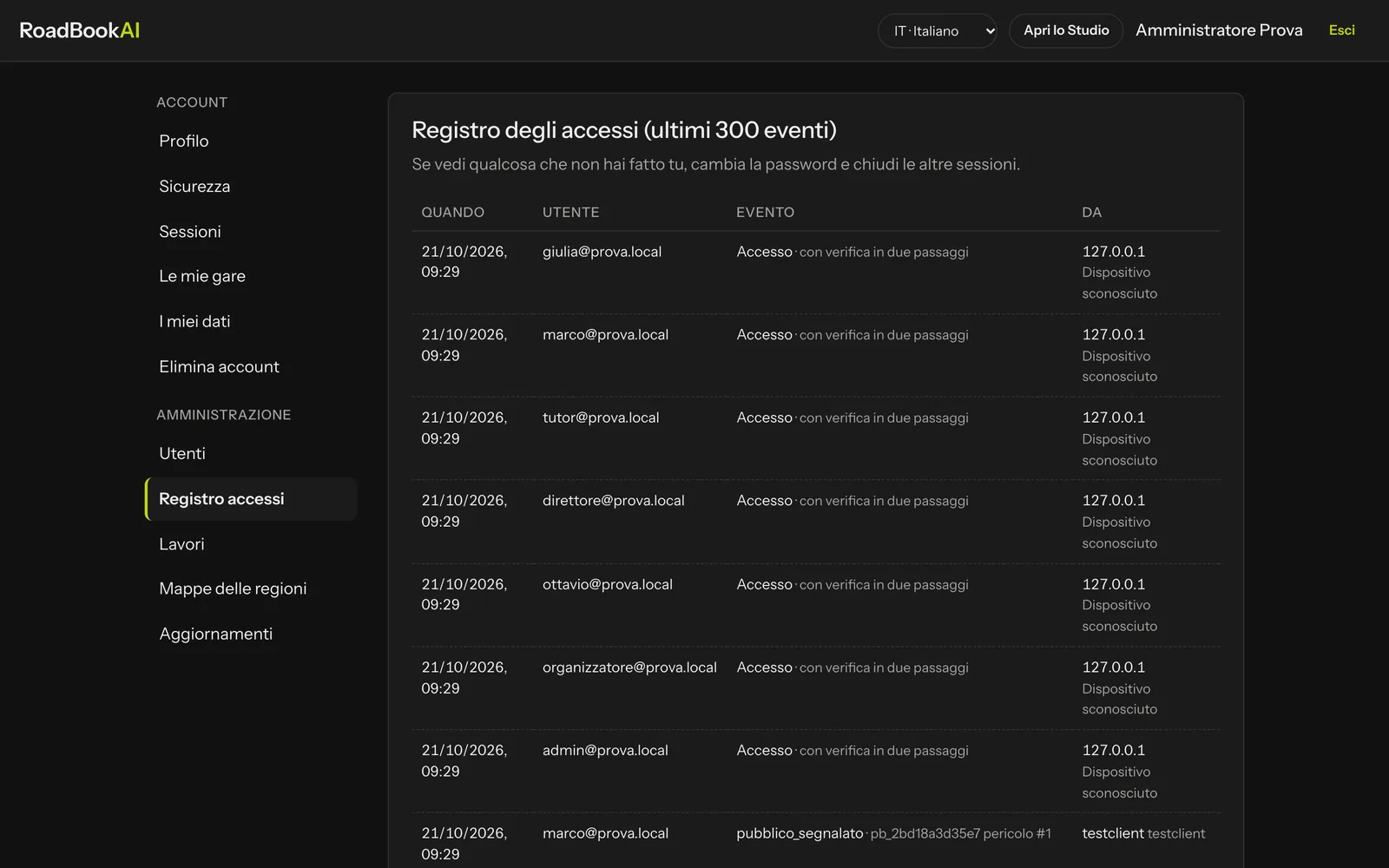Image resolution: width=1389 pixels, height=868 pixels.
Task: Go to Mappe delle regioni
Action: [x=251, y=589]
